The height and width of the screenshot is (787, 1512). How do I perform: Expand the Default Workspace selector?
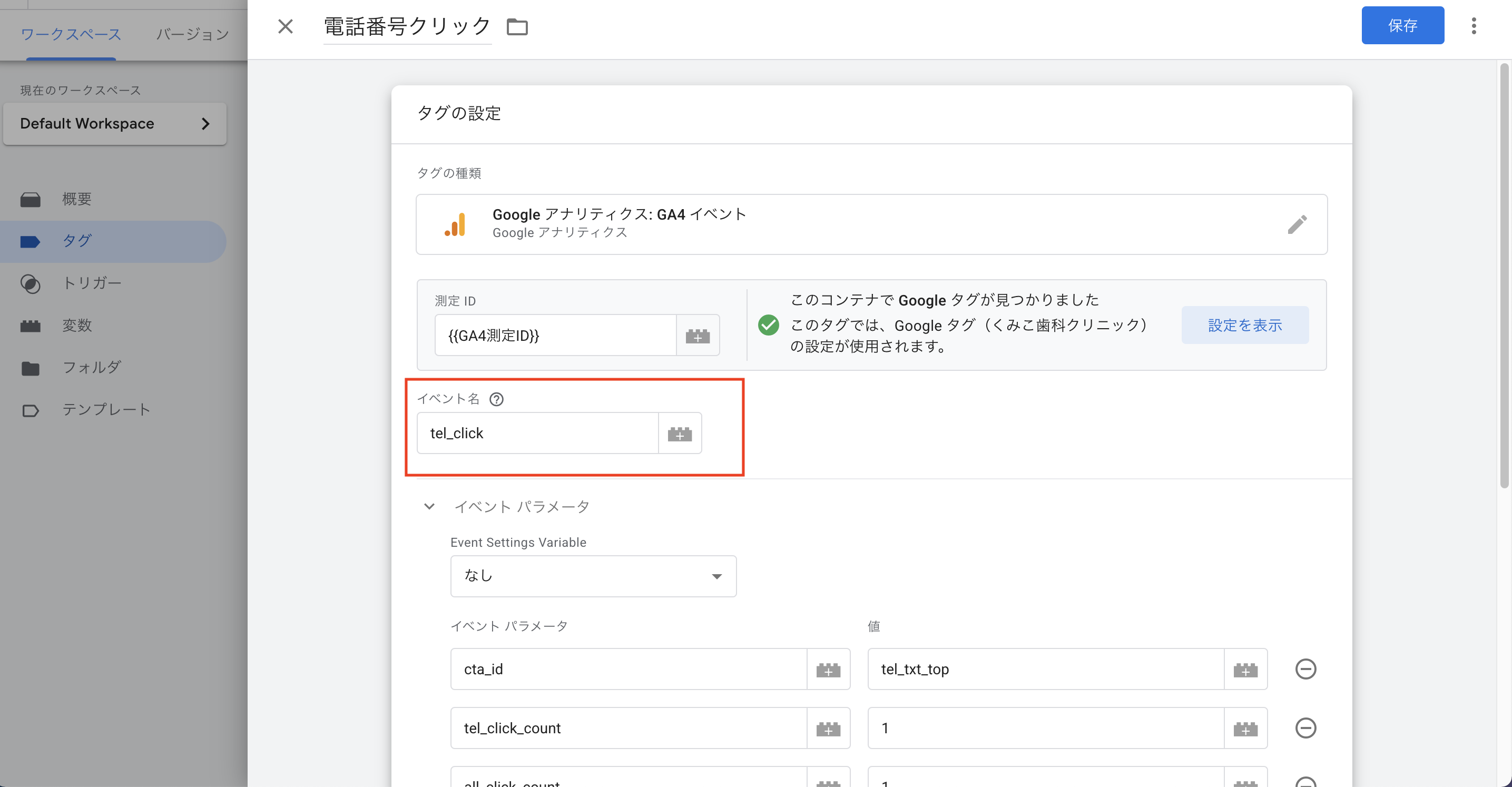(x=114, y=124)
